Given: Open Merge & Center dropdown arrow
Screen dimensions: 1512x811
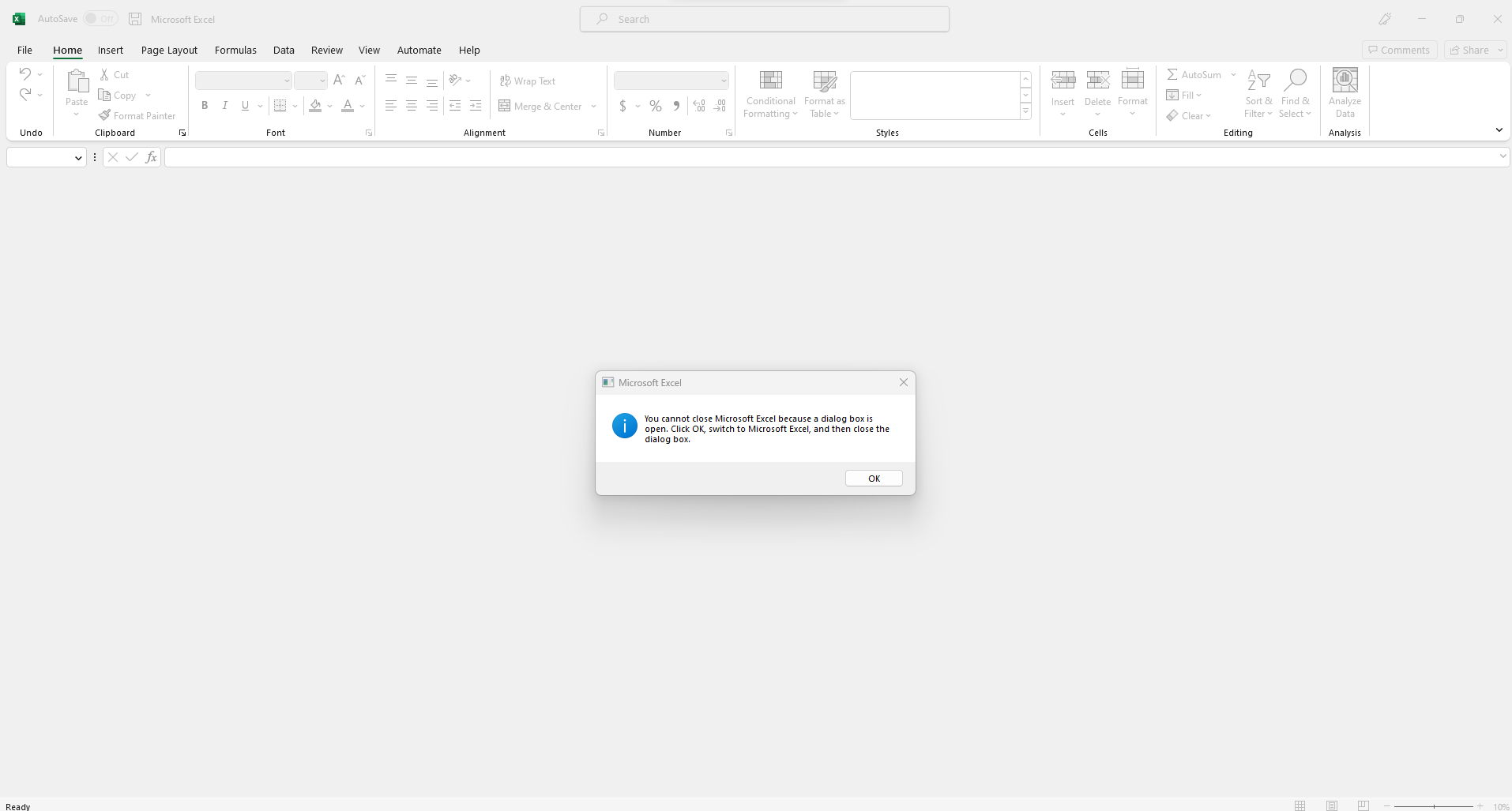Looking at the screenshot, I should [594, 106].
